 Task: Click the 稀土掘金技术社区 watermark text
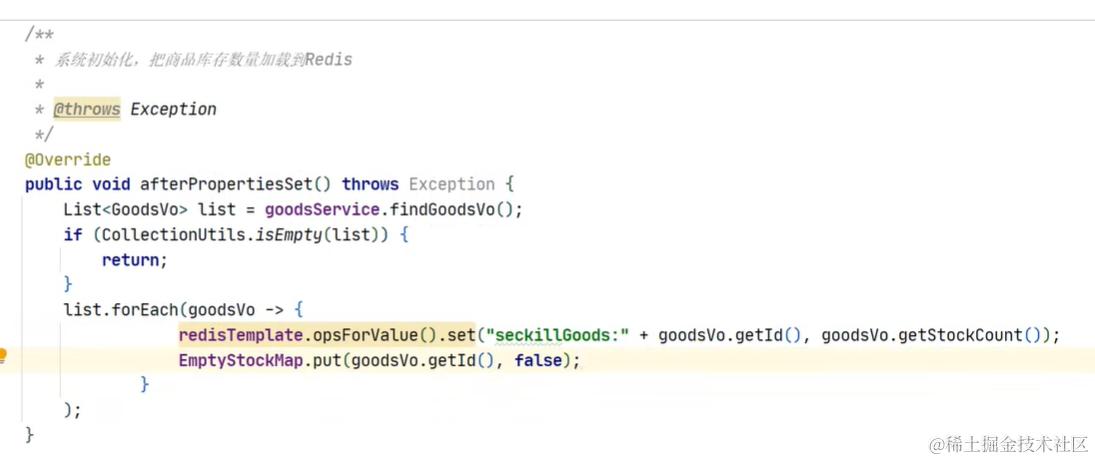1009,444
